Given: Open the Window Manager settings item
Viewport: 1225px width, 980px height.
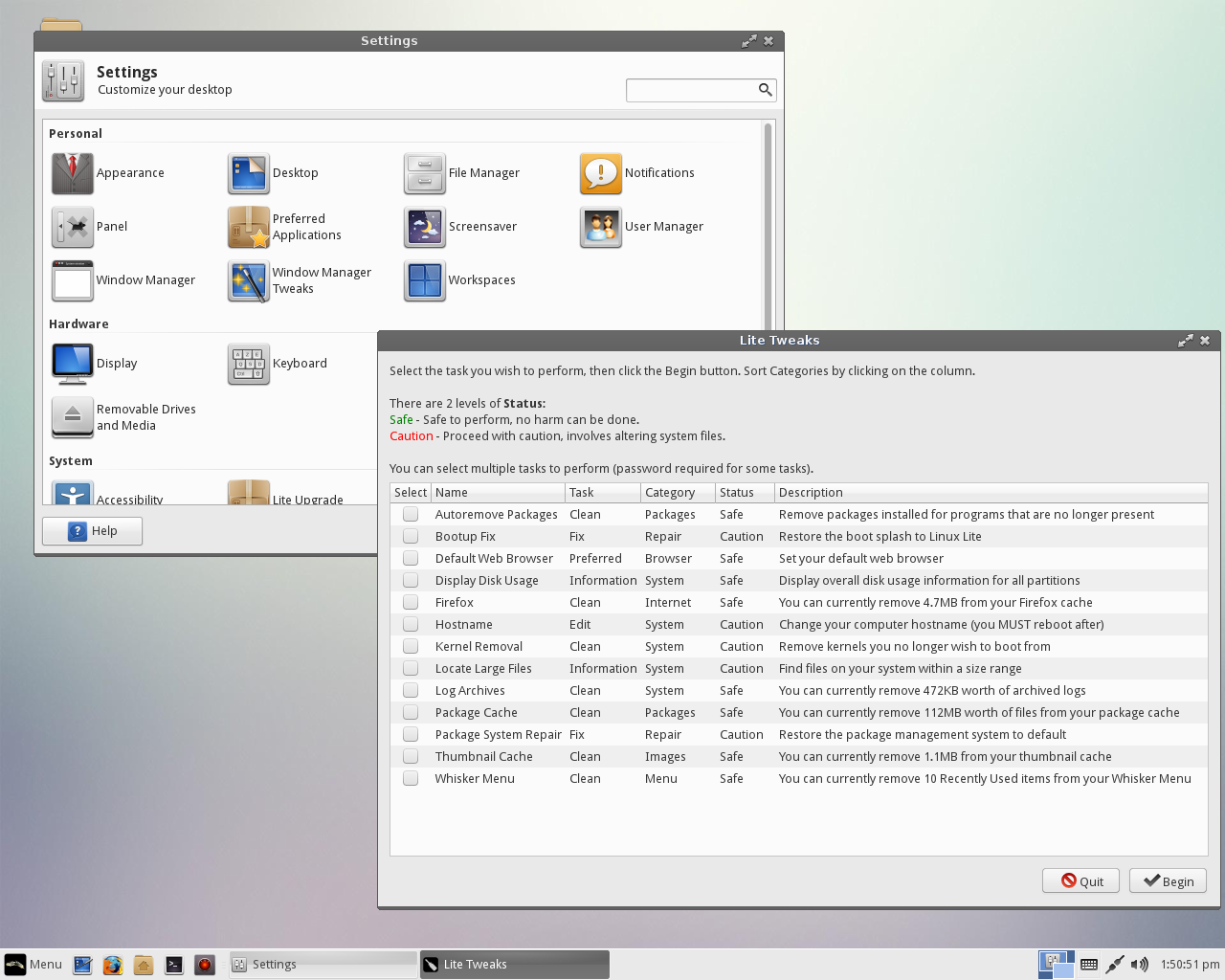Looking at the screenshot, I should tap(123, 280).
